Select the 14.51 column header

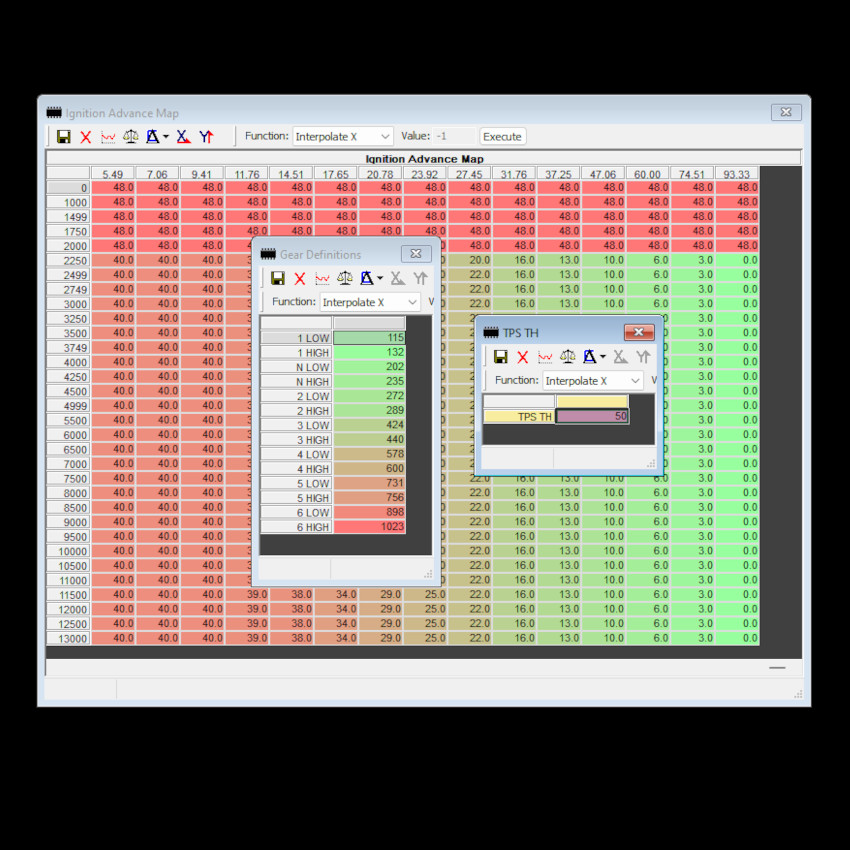(x=291, y=173)
